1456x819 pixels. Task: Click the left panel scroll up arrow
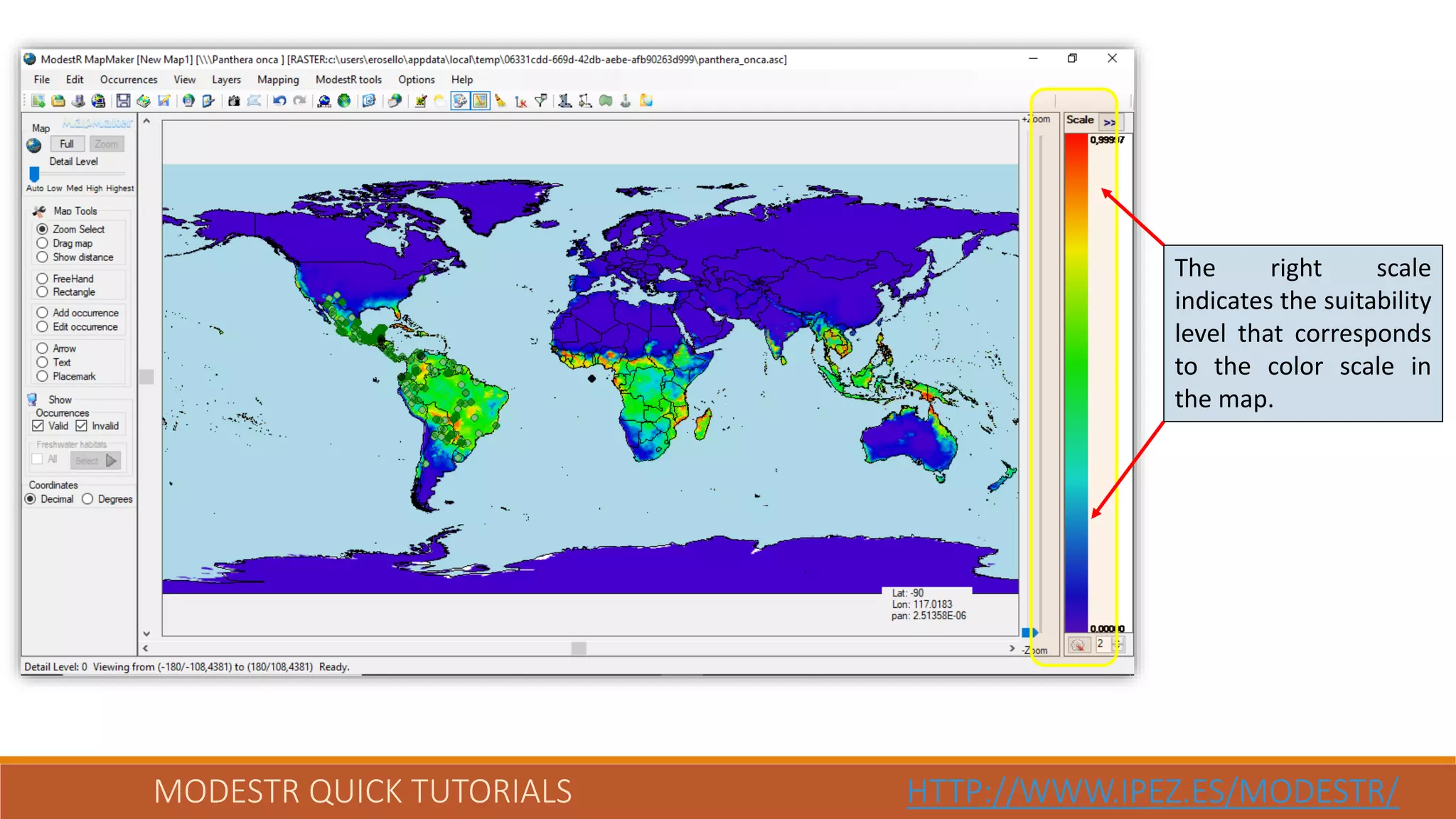click(146, 121)
